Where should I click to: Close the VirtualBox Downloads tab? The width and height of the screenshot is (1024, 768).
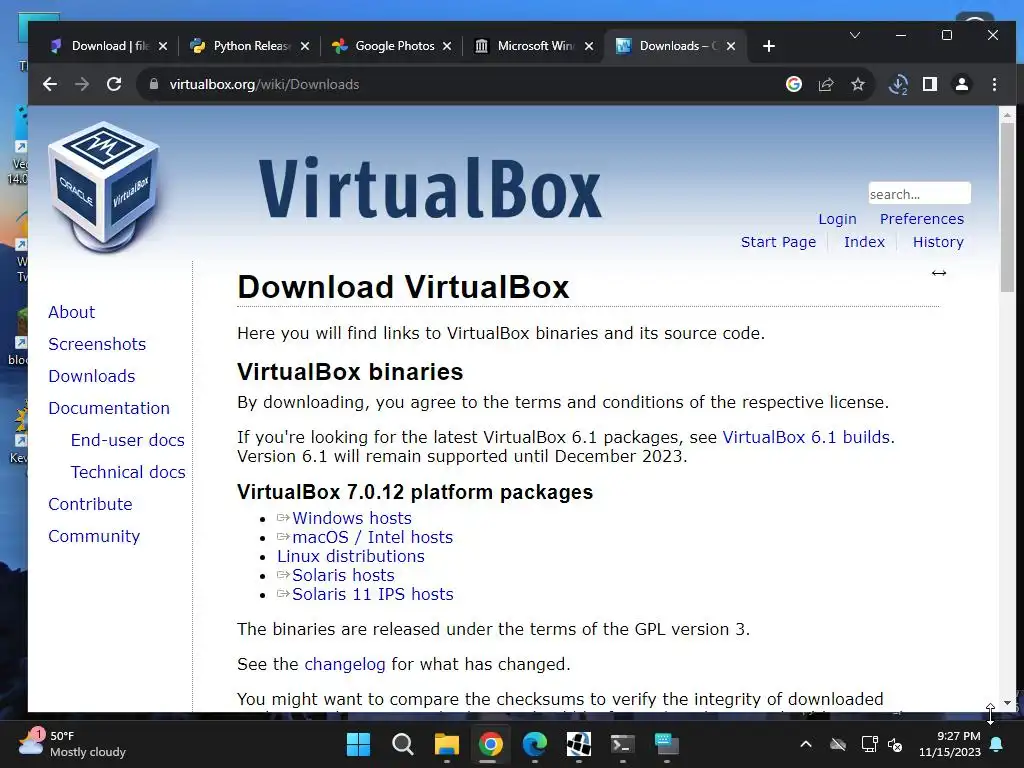point(731,46)
